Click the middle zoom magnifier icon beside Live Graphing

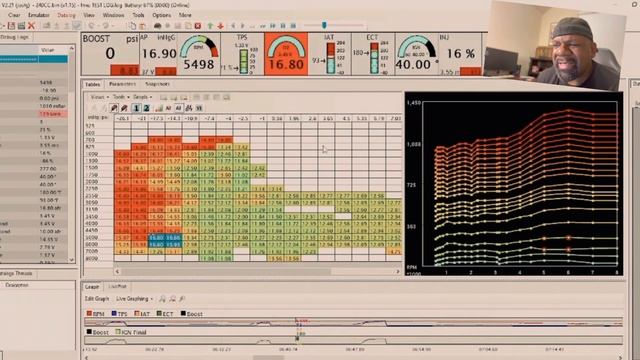[x=172, y=299]
